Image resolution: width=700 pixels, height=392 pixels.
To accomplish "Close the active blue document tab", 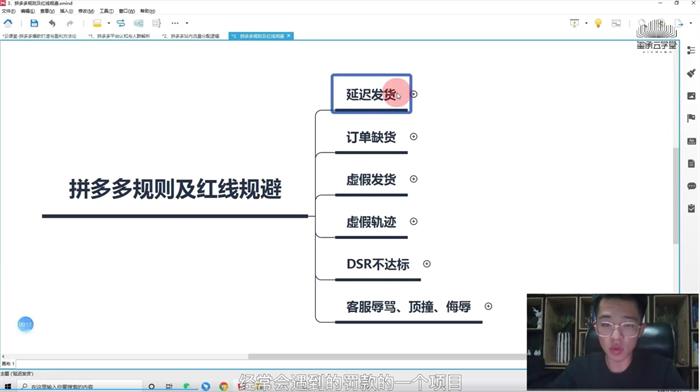I will pyautogui.click(x=288, y=36).
